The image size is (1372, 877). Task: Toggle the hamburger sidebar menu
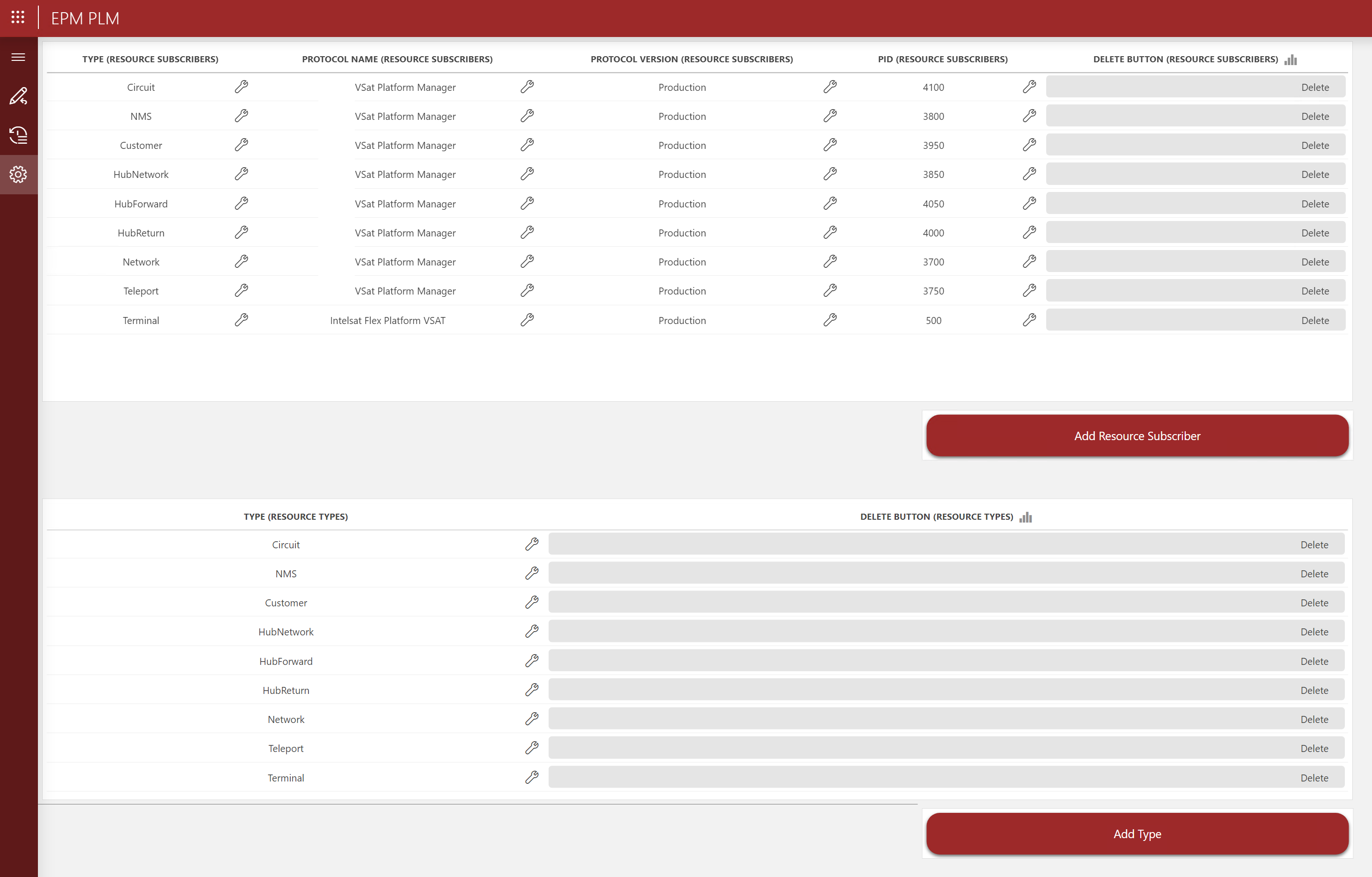tap(18, 57)
